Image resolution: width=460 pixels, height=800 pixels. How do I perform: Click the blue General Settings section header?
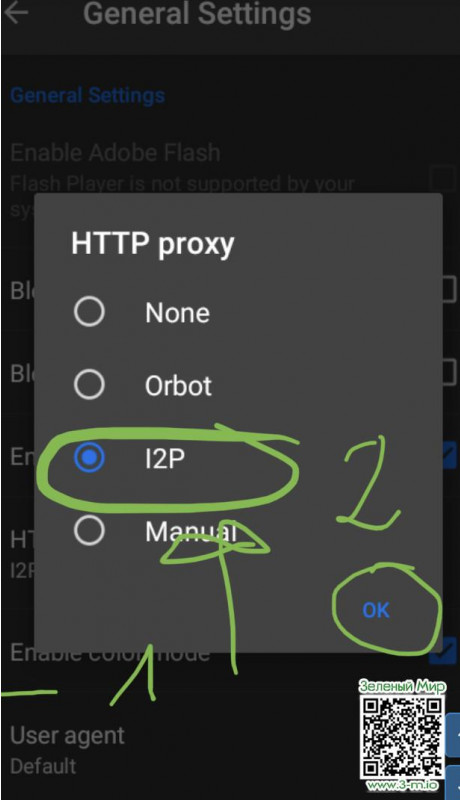tap(87, 95)
